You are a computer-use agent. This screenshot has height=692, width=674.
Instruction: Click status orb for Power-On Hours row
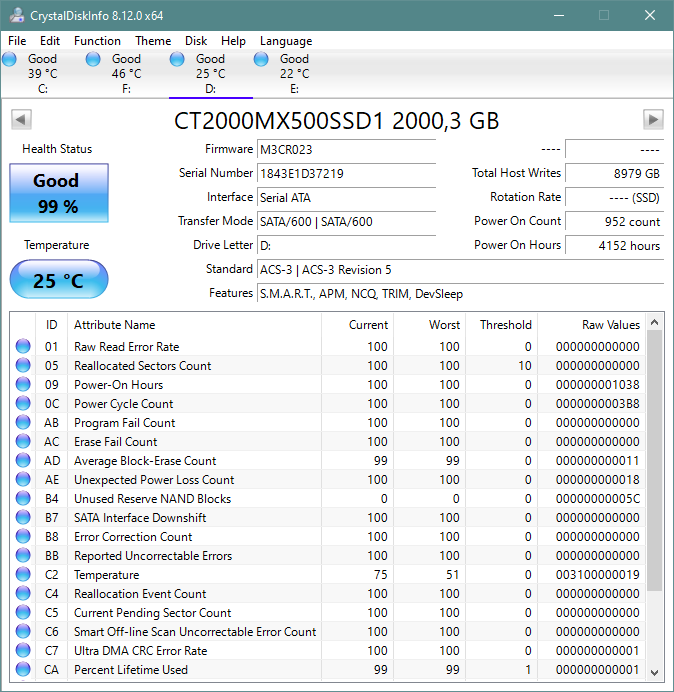23,384
